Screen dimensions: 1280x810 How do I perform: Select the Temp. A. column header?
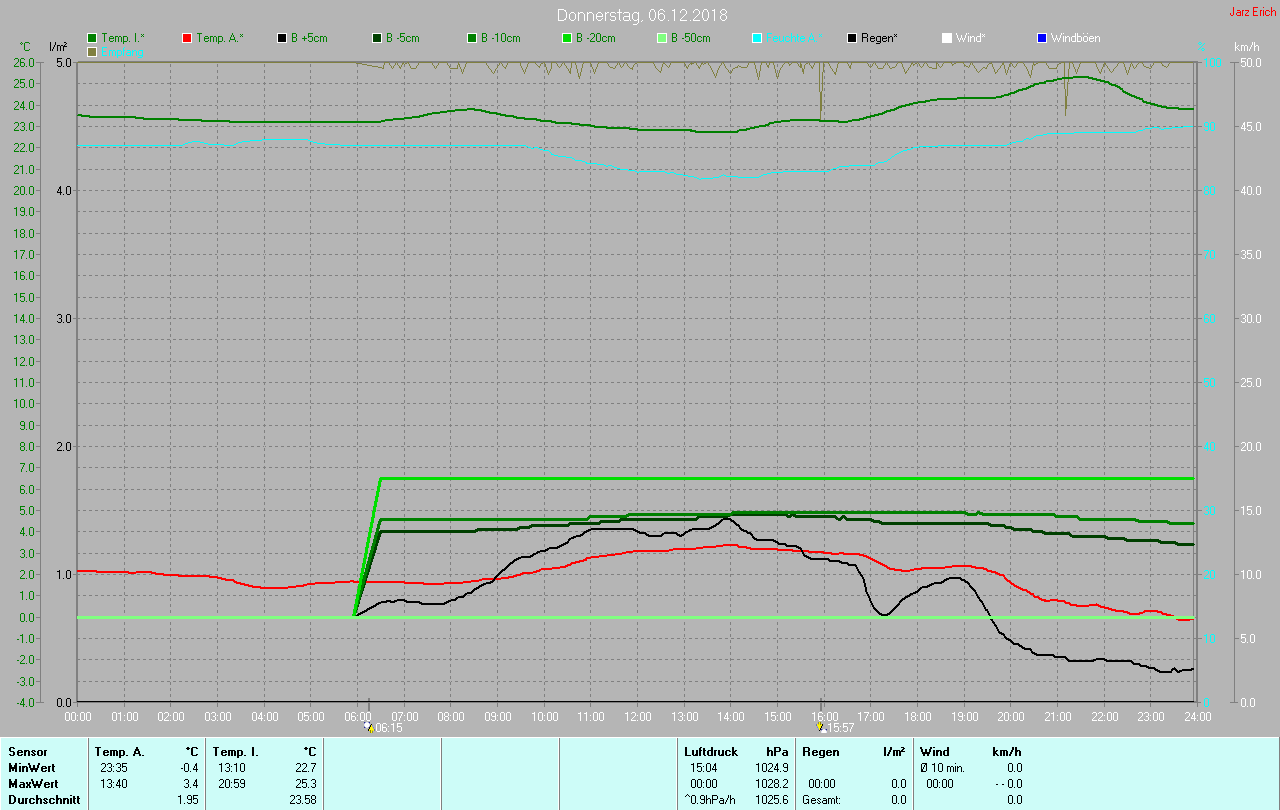click(119, 751)
